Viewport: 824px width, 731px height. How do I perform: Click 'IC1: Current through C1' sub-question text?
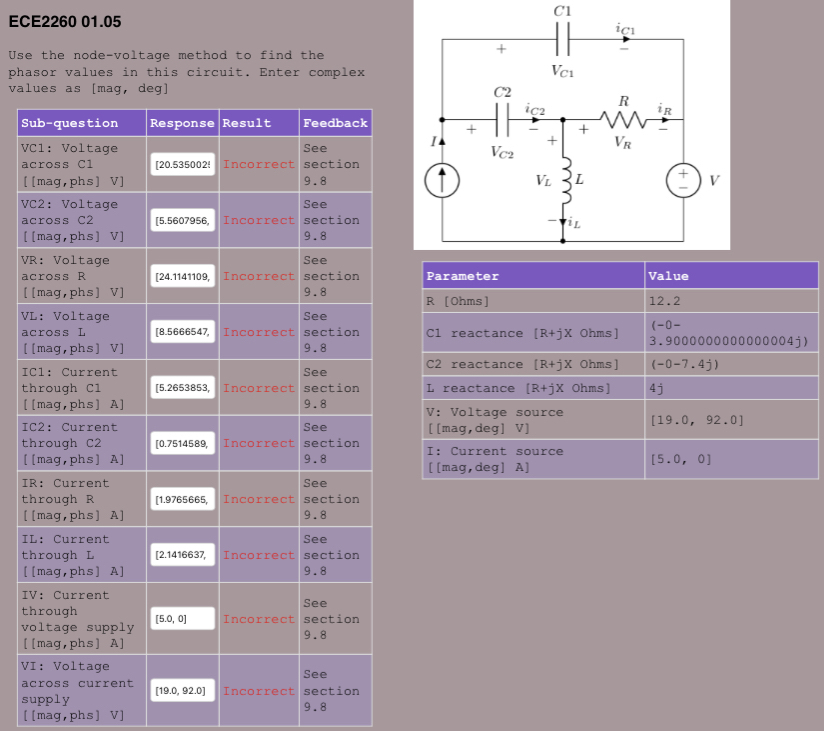pyautogui.click(x=72, y=388)
